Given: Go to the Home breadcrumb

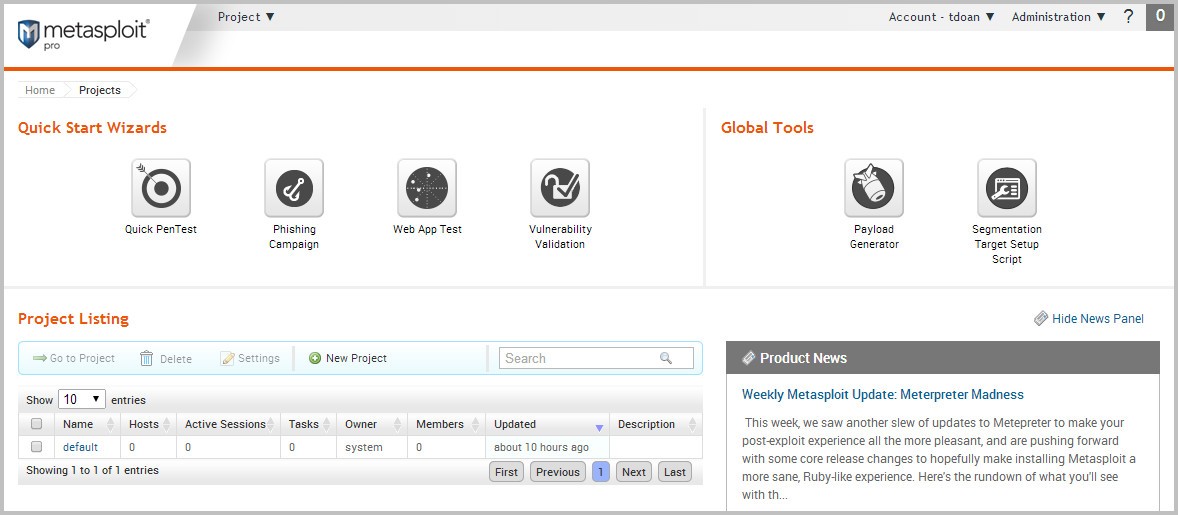Looking at the screenshot, I should coord(40,90).
